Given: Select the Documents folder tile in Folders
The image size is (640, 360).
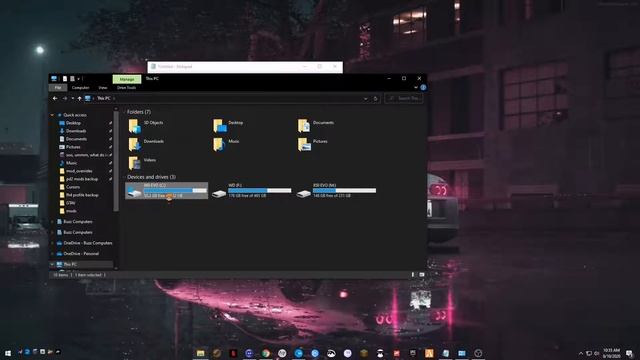Looking at the screenshot, I should (x=316, y=126).
